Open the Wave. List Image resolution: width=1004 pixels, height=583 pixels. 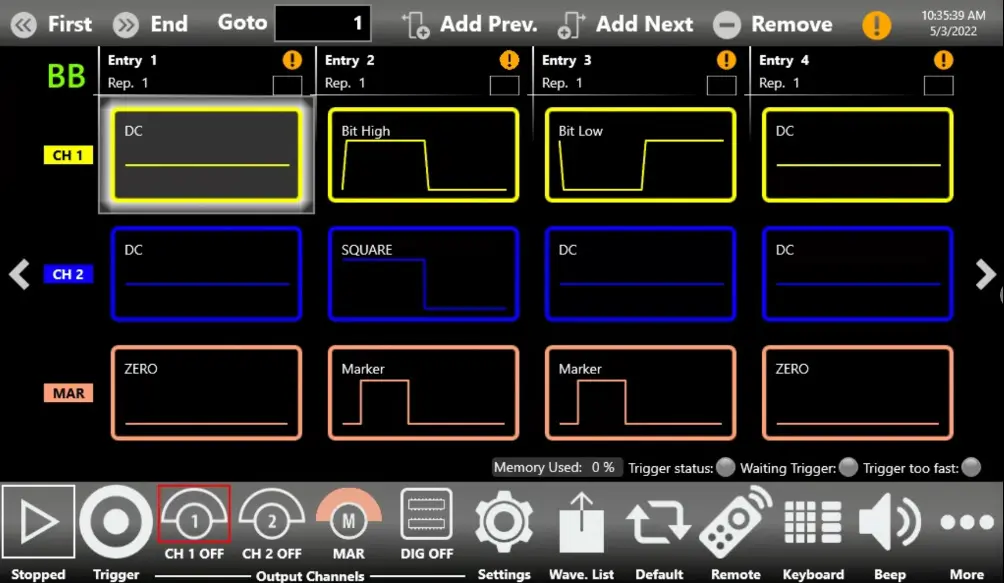click(581, 522)
